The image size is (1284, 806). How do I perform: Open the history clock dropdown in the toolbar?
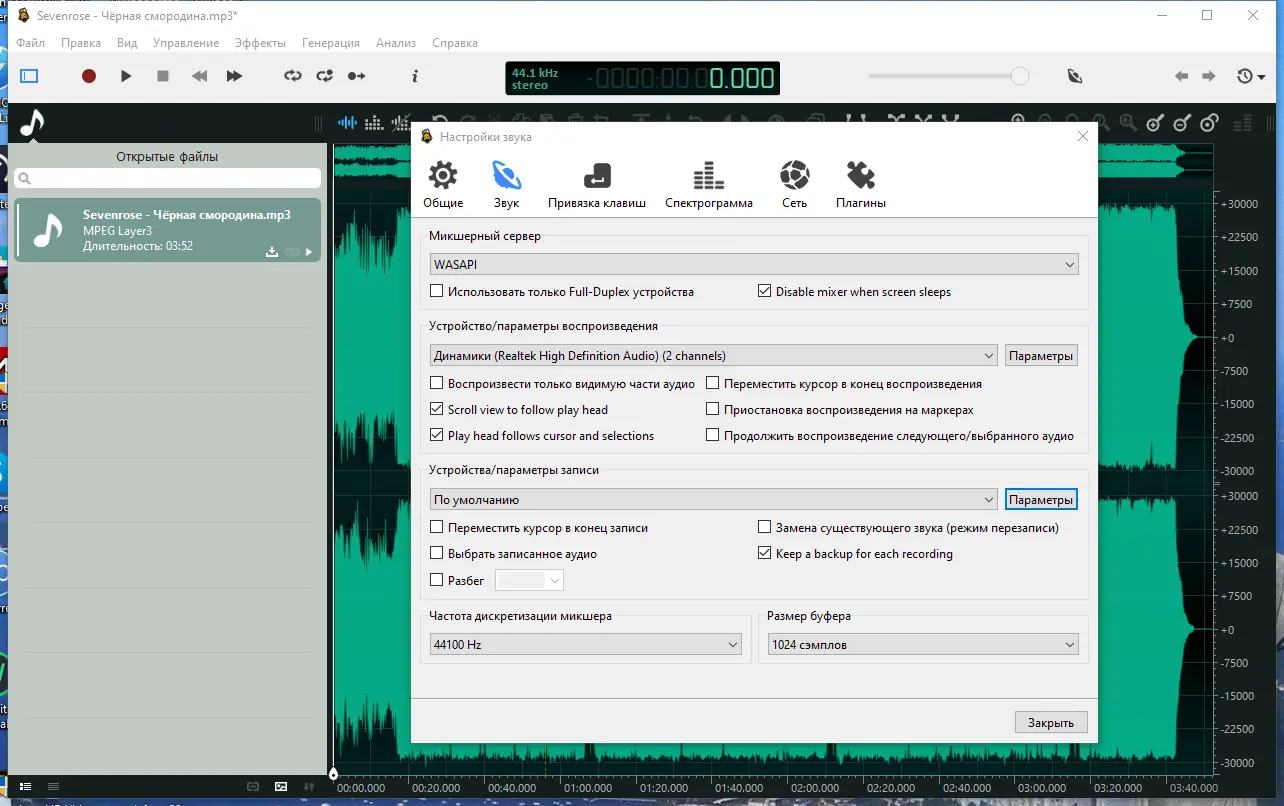tap(1251, 76)
